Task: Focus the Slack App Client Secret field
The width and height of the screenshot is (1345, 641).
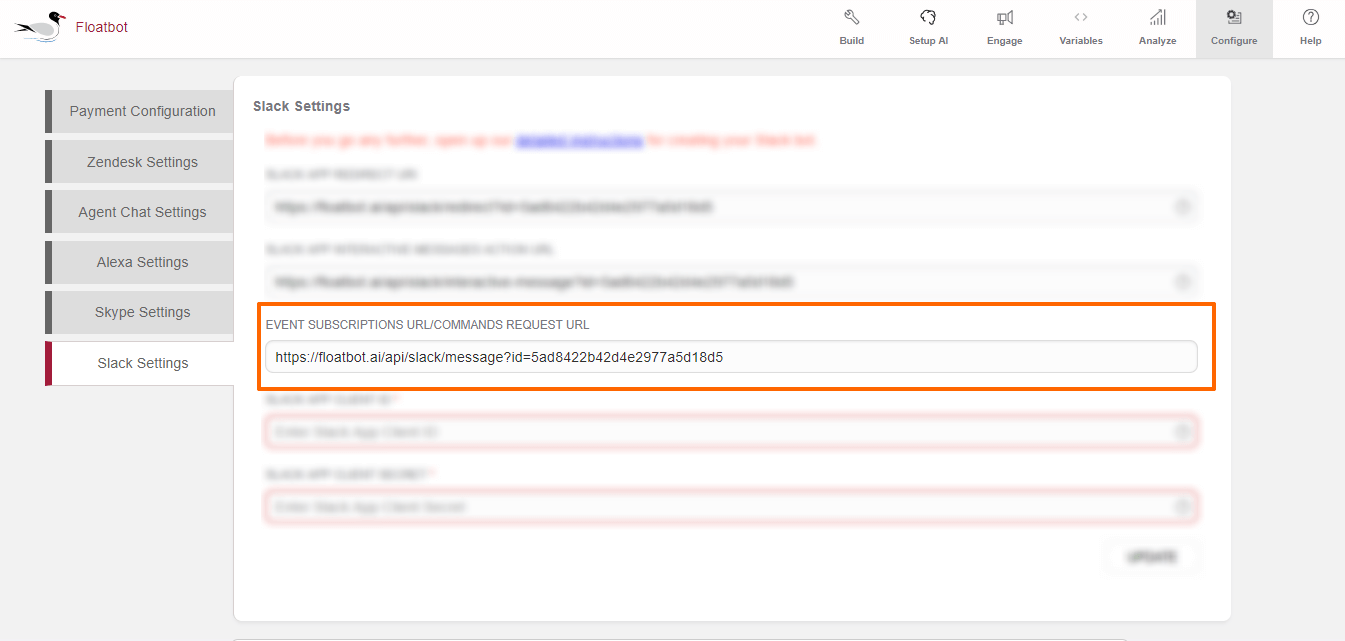Action: 720,507
